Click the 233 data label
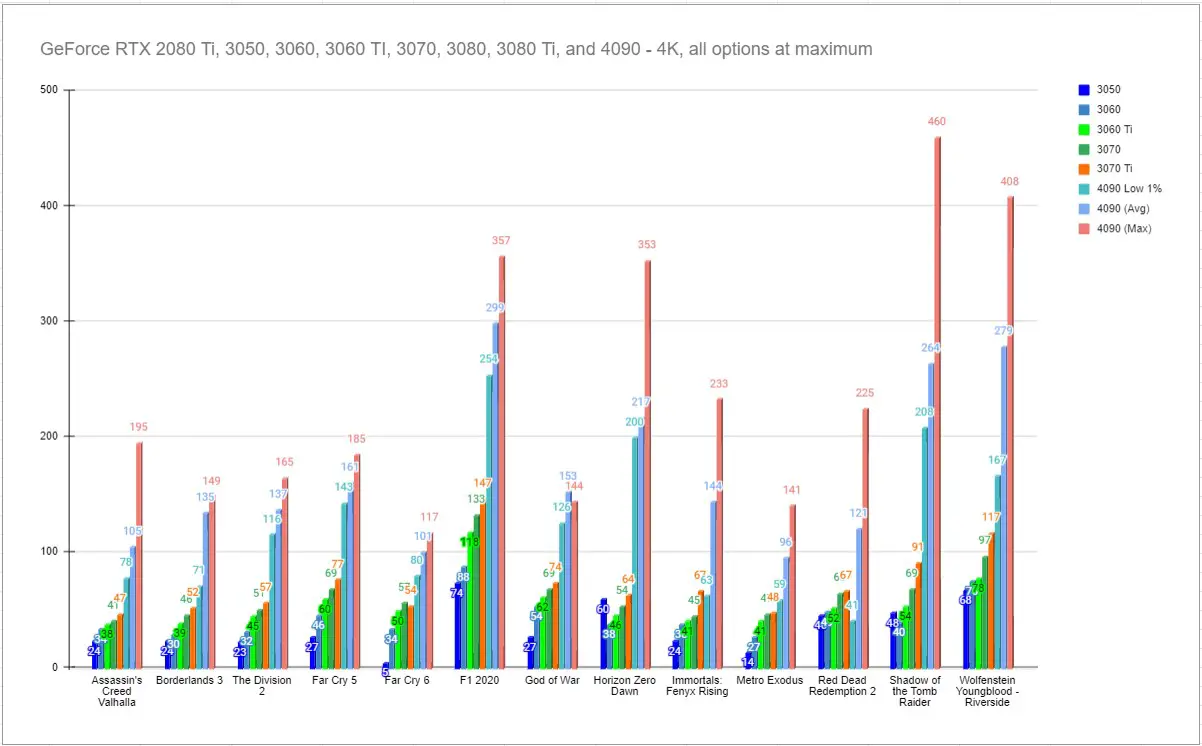The height and width of the screenshot is (746, 1202). [x=719, y=384]
